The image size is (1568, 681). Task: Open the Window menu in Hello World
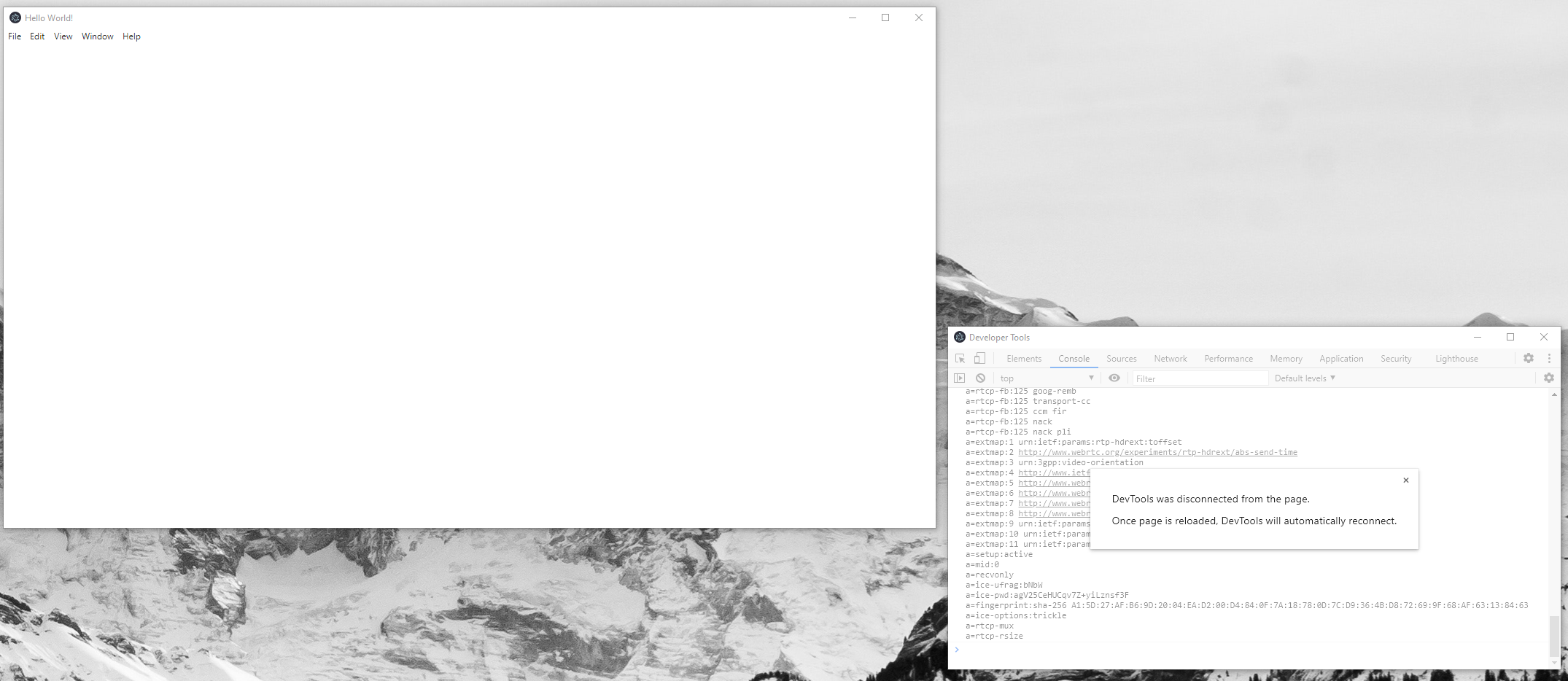[97, 36]
